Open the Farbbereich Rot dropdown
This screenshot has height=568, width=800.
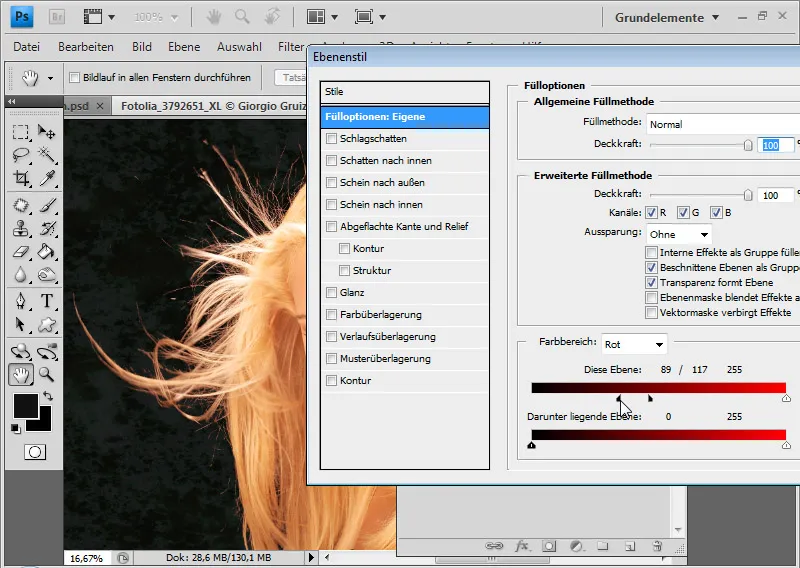click(x=634, y=344)
